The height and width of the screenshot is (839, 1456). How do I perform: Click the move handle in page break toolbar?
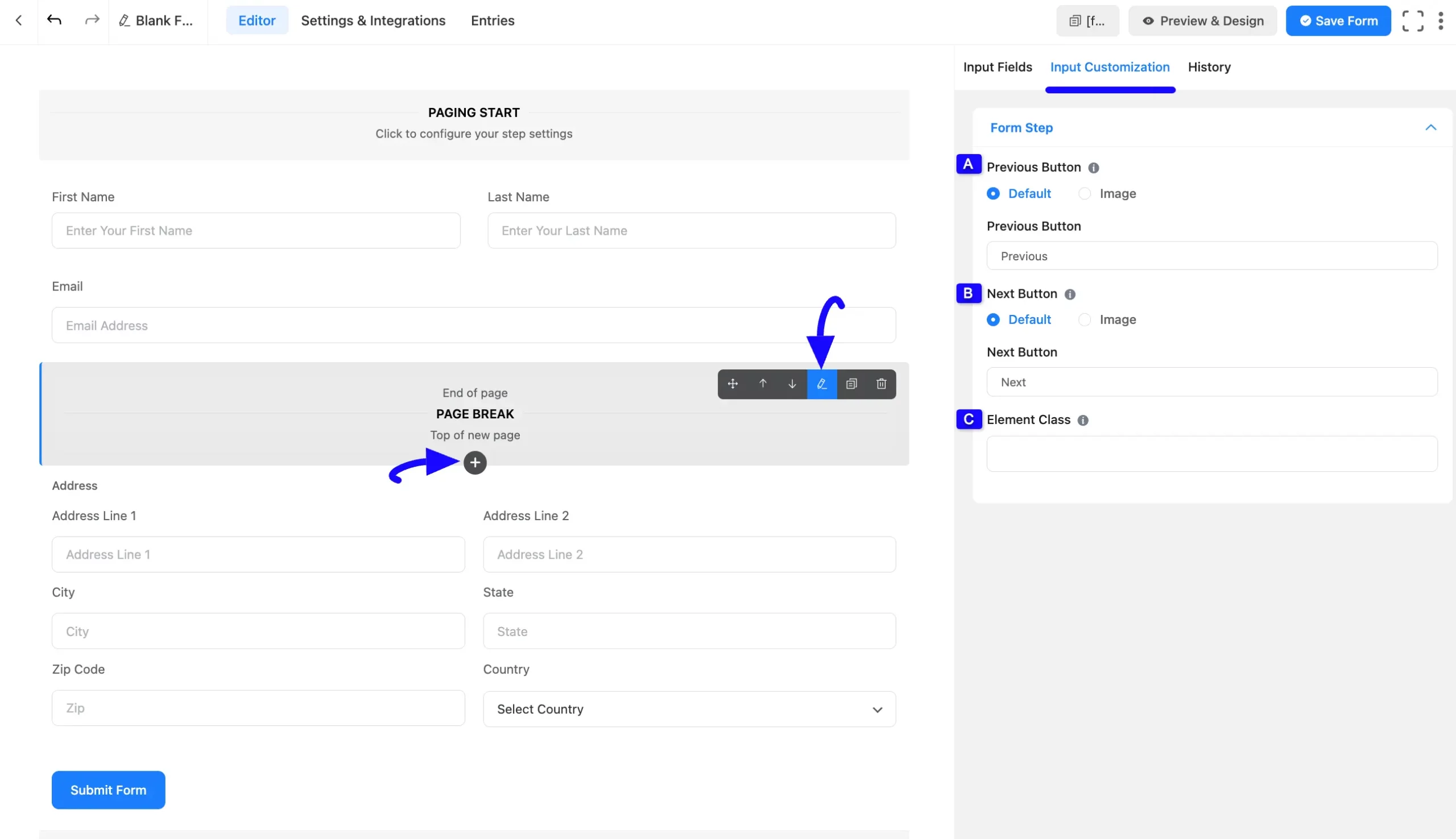(733, 384)
